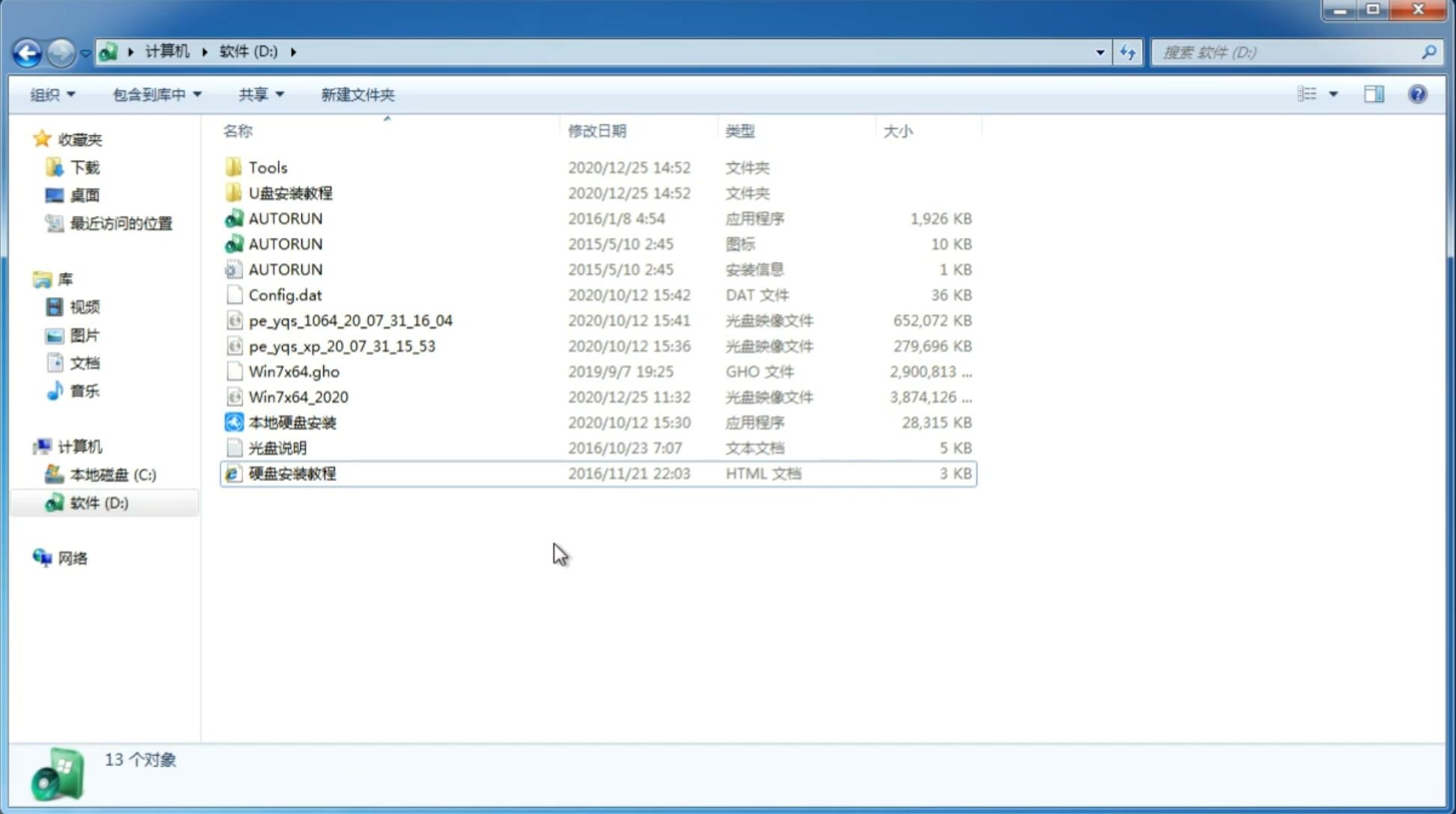The height and width of the screenshot is (814, 1456).
Task: Open 本地硬盘安装 application
Action: pos(292,422)
